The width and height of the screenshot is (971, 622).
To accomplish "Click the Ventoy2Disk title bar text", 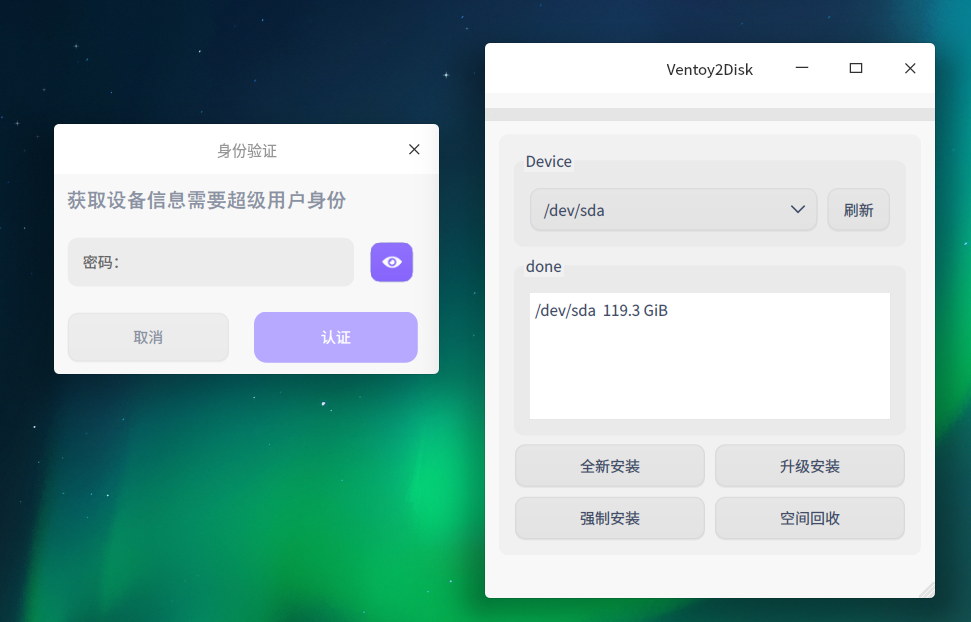I will (x=710, y=69).
